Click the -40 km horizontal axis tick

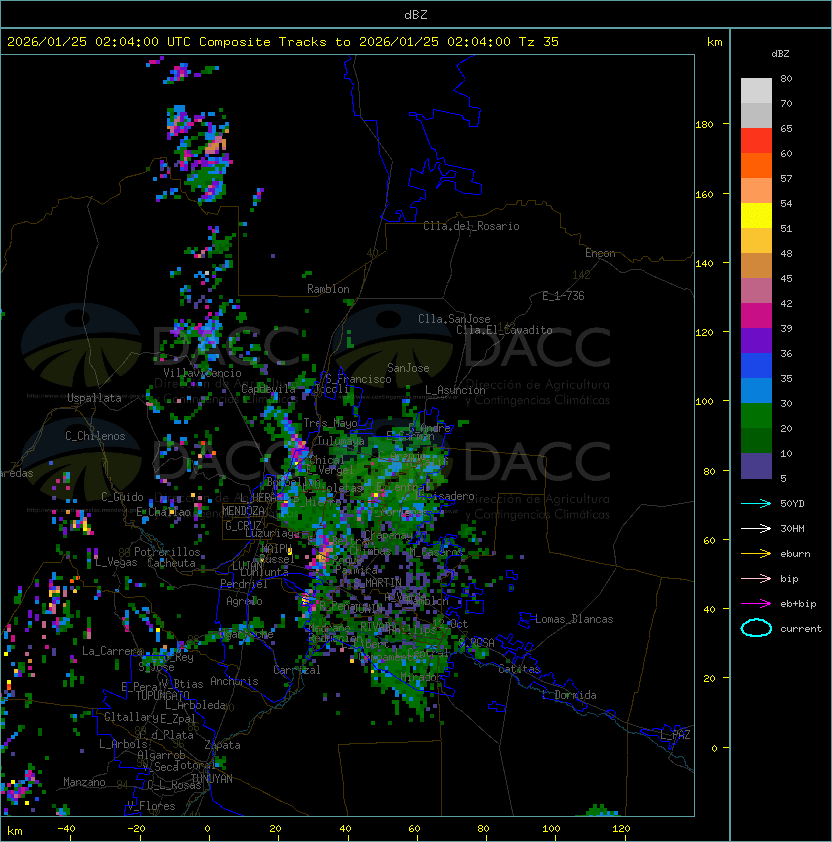coord(66,829)
